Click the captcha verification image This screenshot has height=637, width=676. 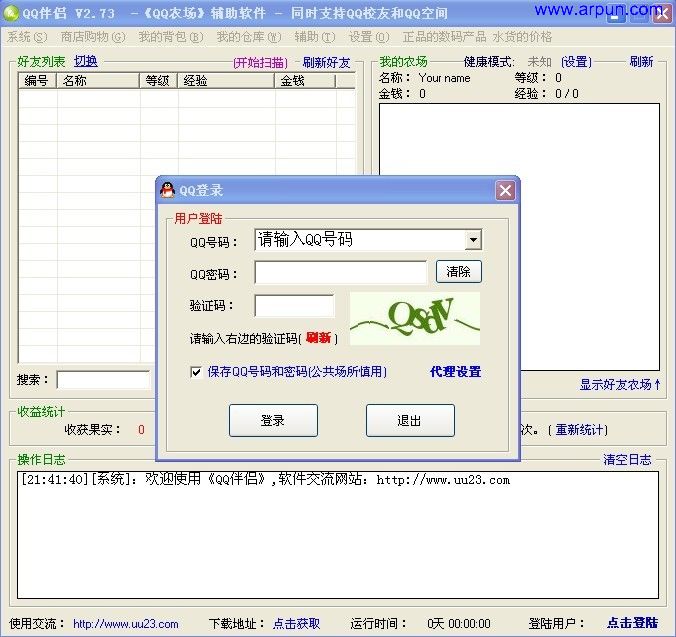tap(414, 318)
